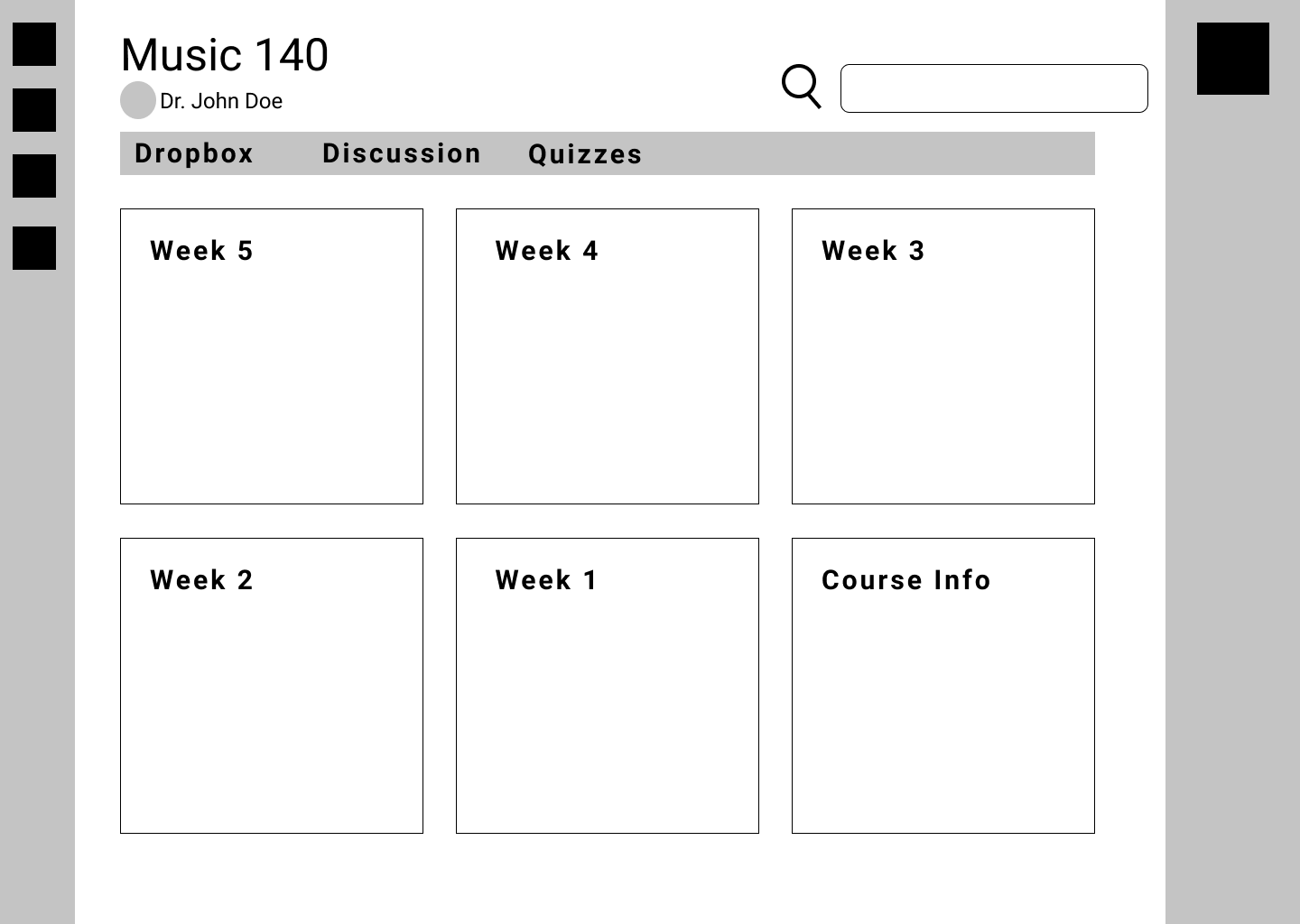Open the Week 2 module
Viewport: 1300px width, 924px height.
271,685
